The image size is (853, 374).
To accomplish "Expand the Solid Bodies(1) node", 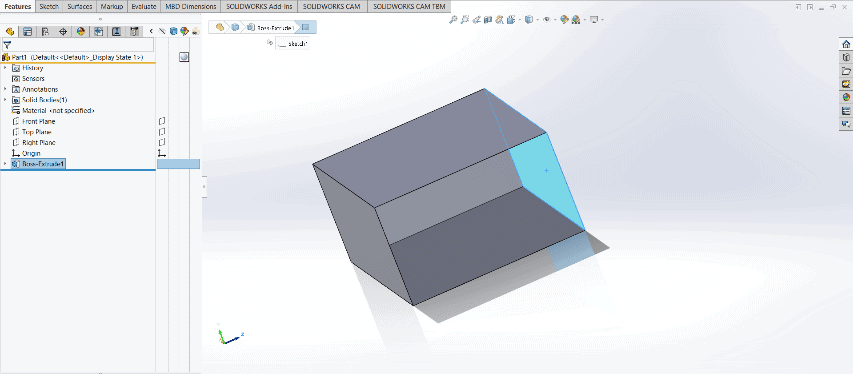I will click(x=5, y=100).
